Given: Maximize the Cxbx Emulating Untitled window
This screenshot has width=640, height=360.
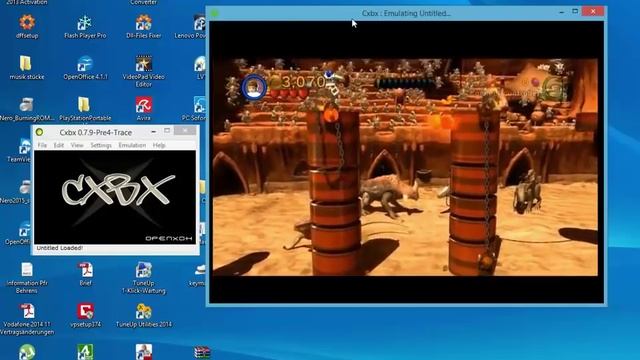Looking at the screenshot, I should click(x=575, y=11).
